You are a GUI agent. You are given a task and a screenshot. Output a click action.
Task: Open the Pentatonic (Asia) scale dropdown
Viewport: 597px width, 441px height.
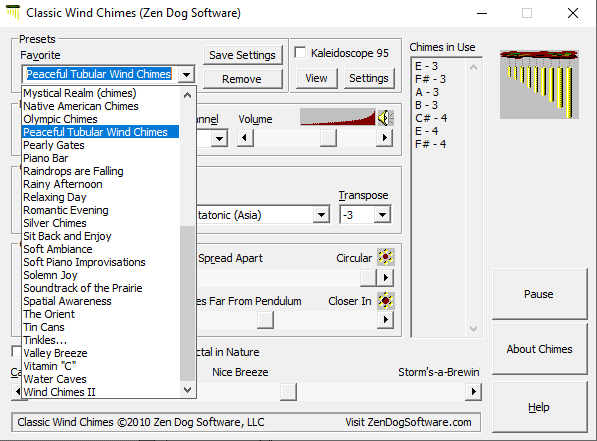point(321,215)
